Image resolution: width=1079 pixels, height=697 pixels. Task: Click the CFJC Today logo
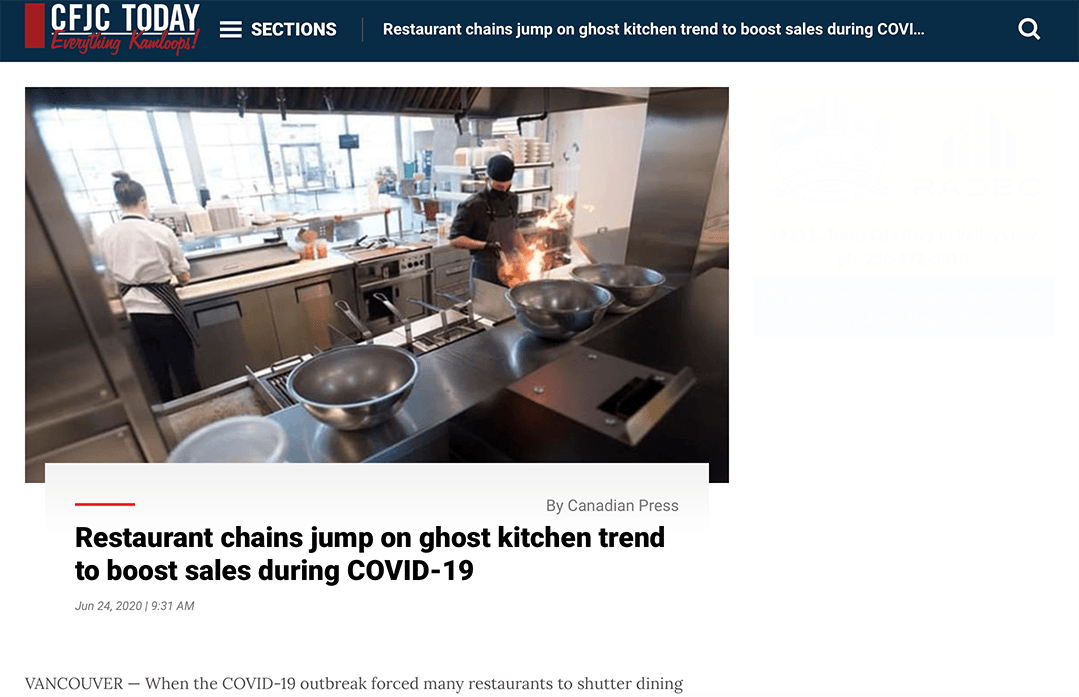coord(112,28)
